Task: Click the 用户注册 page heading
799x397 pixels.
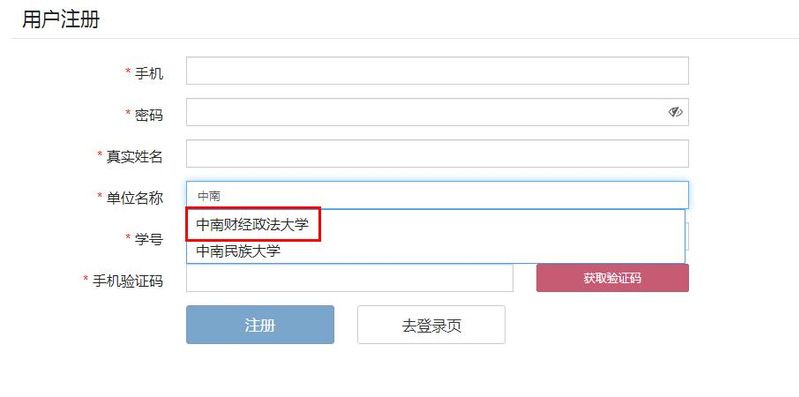Action: 61,20
